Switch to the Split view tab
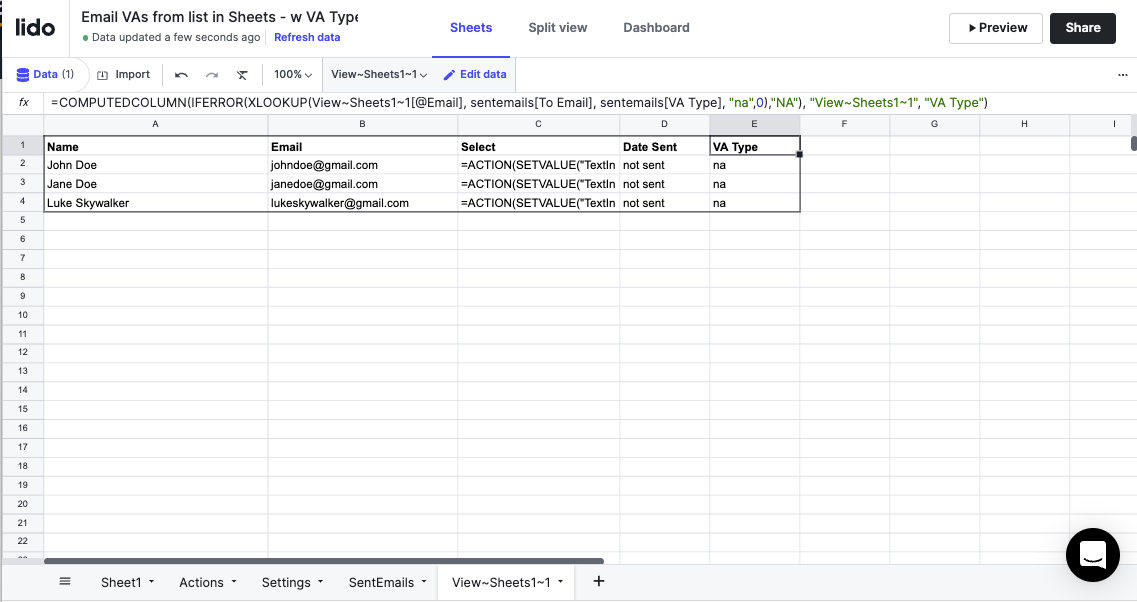The height and width of the screenshot is (602, 1137). point(558,28)
